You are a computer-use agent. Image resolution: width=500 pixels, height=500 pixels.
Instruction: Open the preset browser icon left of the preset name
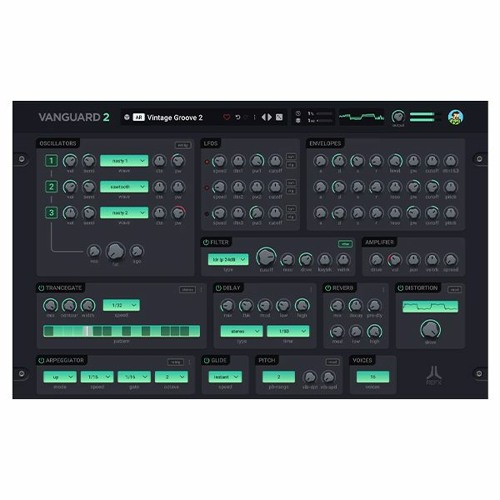[x=127, y=117]
